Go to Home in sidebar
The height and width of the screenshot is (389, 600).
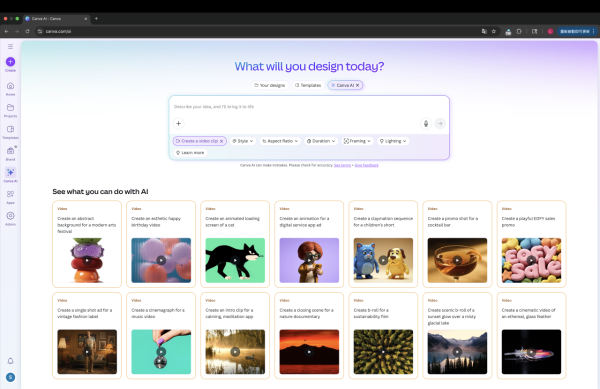(x=10, y=88)
